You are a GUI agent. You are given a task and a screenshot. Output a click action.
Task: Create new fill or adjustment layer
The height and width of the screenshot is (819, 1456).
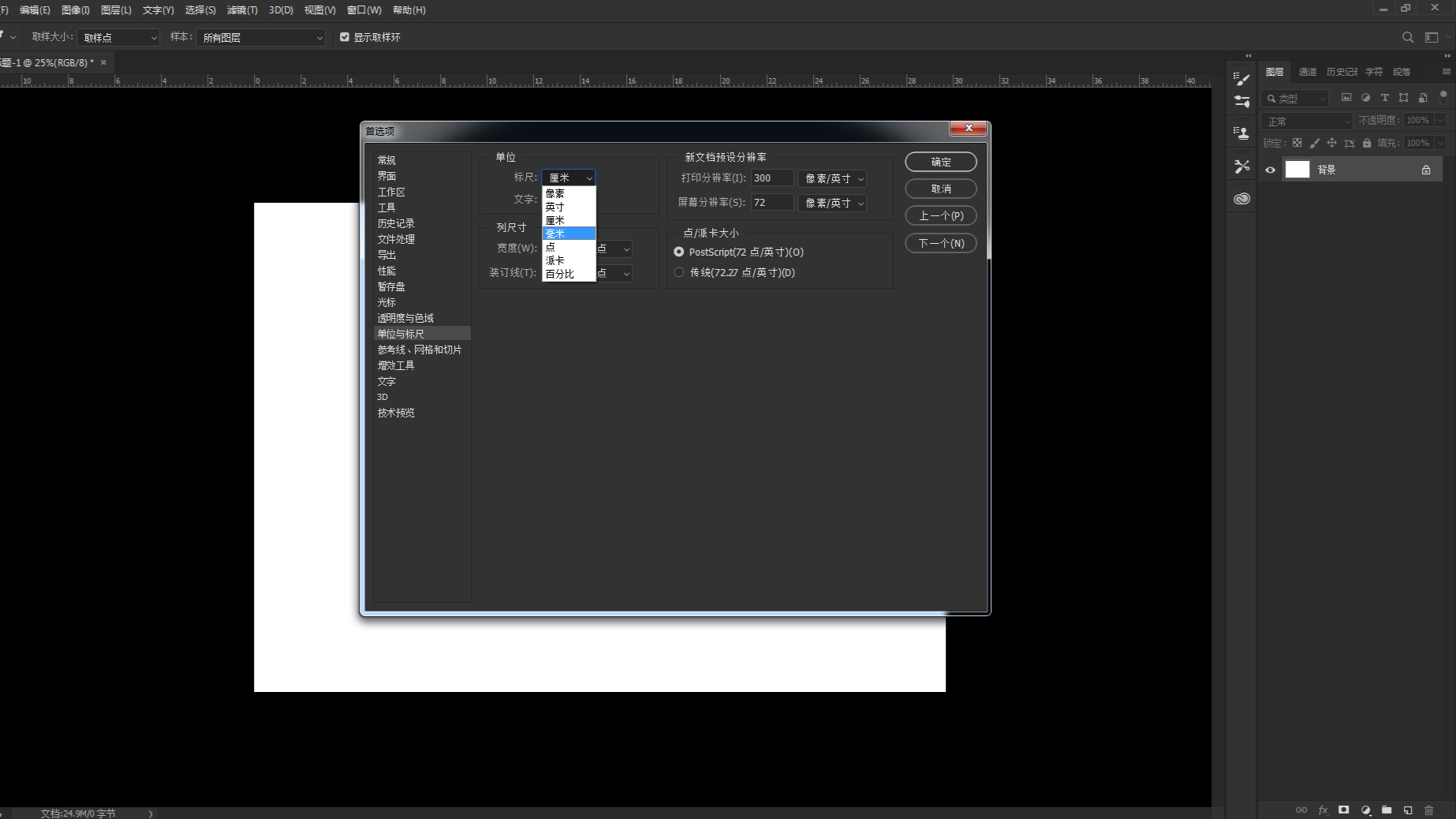[x=1365, y=810]
